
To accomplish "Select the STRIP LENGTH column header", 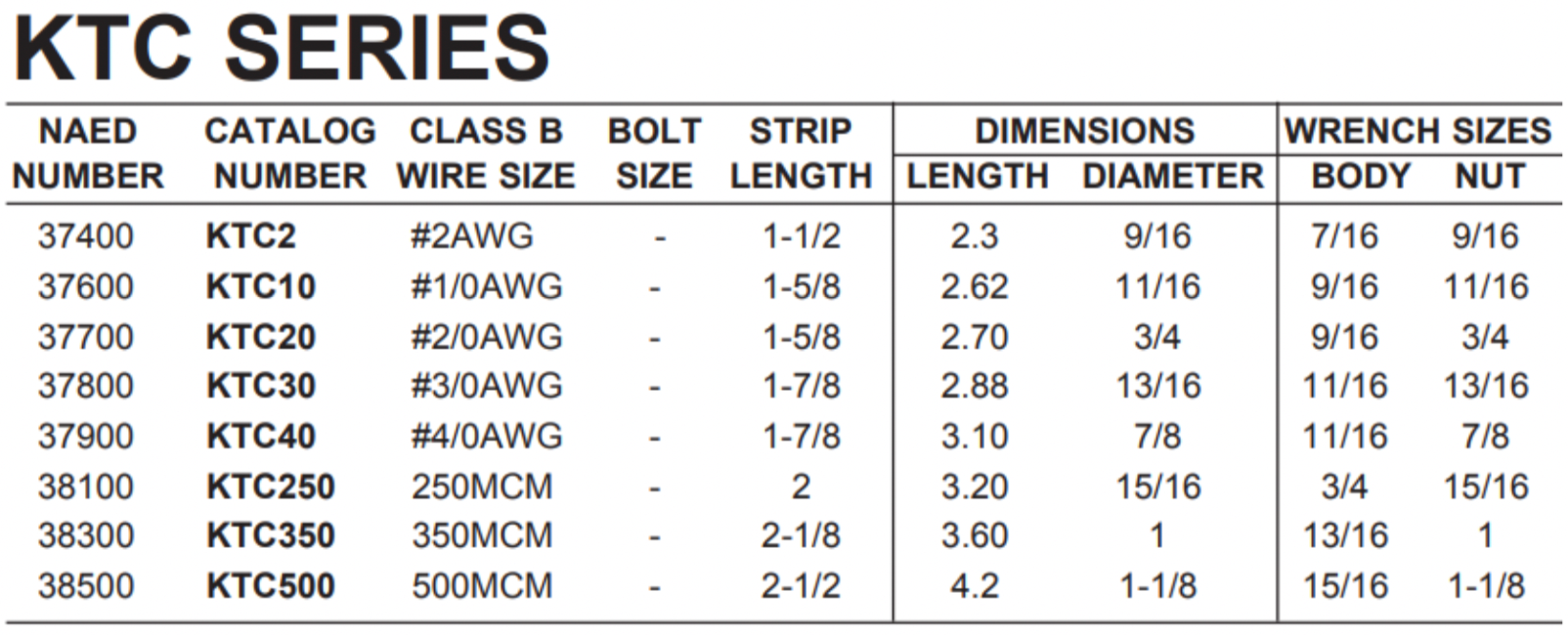I will point(801,153).
